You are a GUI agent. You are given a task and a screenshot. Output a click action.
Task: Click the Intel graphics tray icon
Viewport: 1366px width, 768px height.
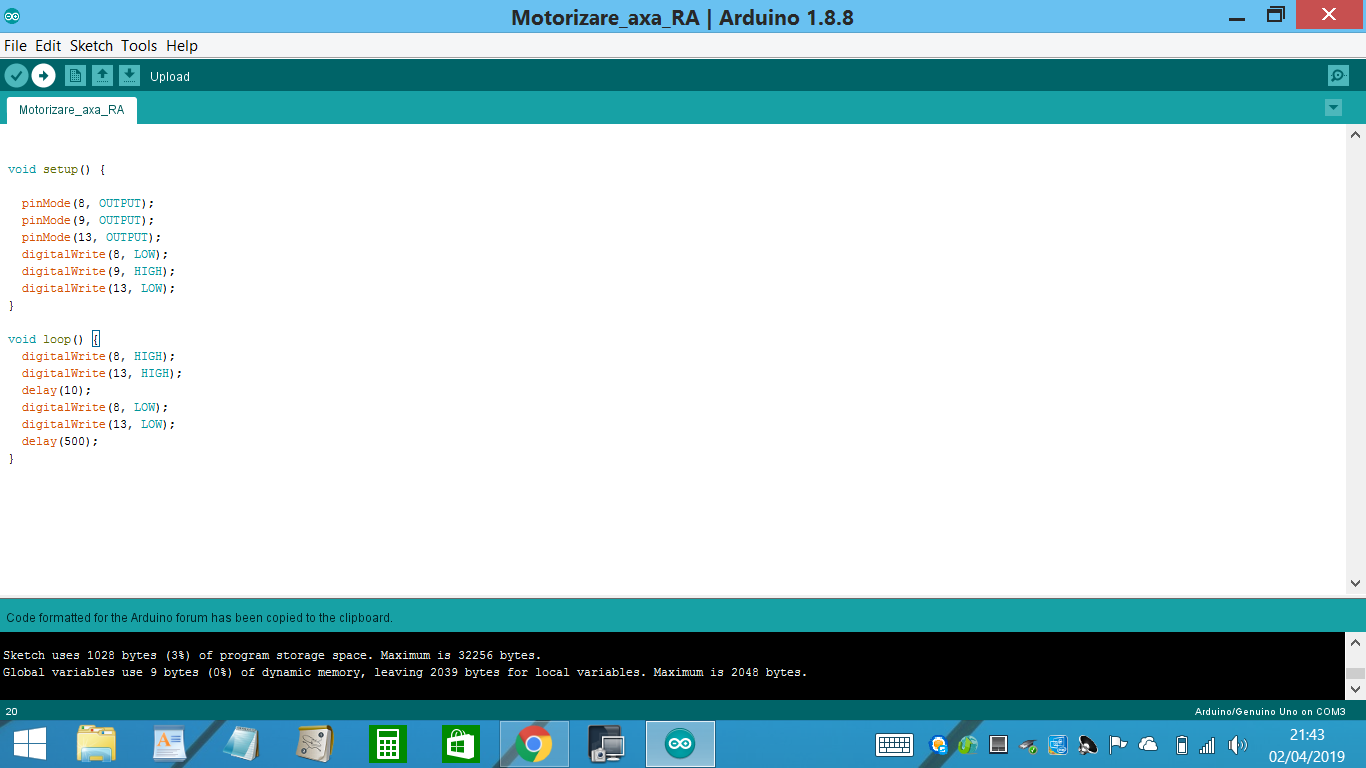pyautogui.click(x=1058, y=745)
